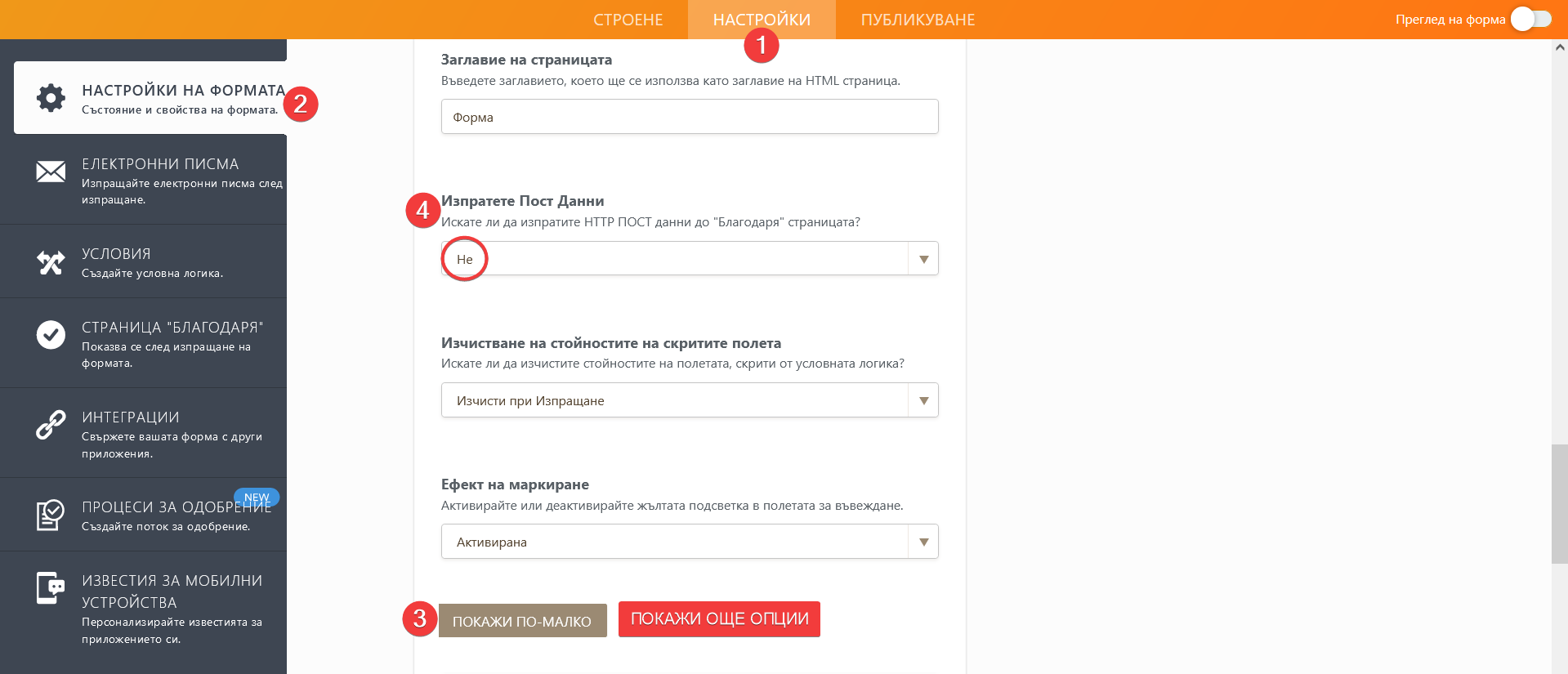Select the НАСТРОЙКИ tab

click(760, 19)
